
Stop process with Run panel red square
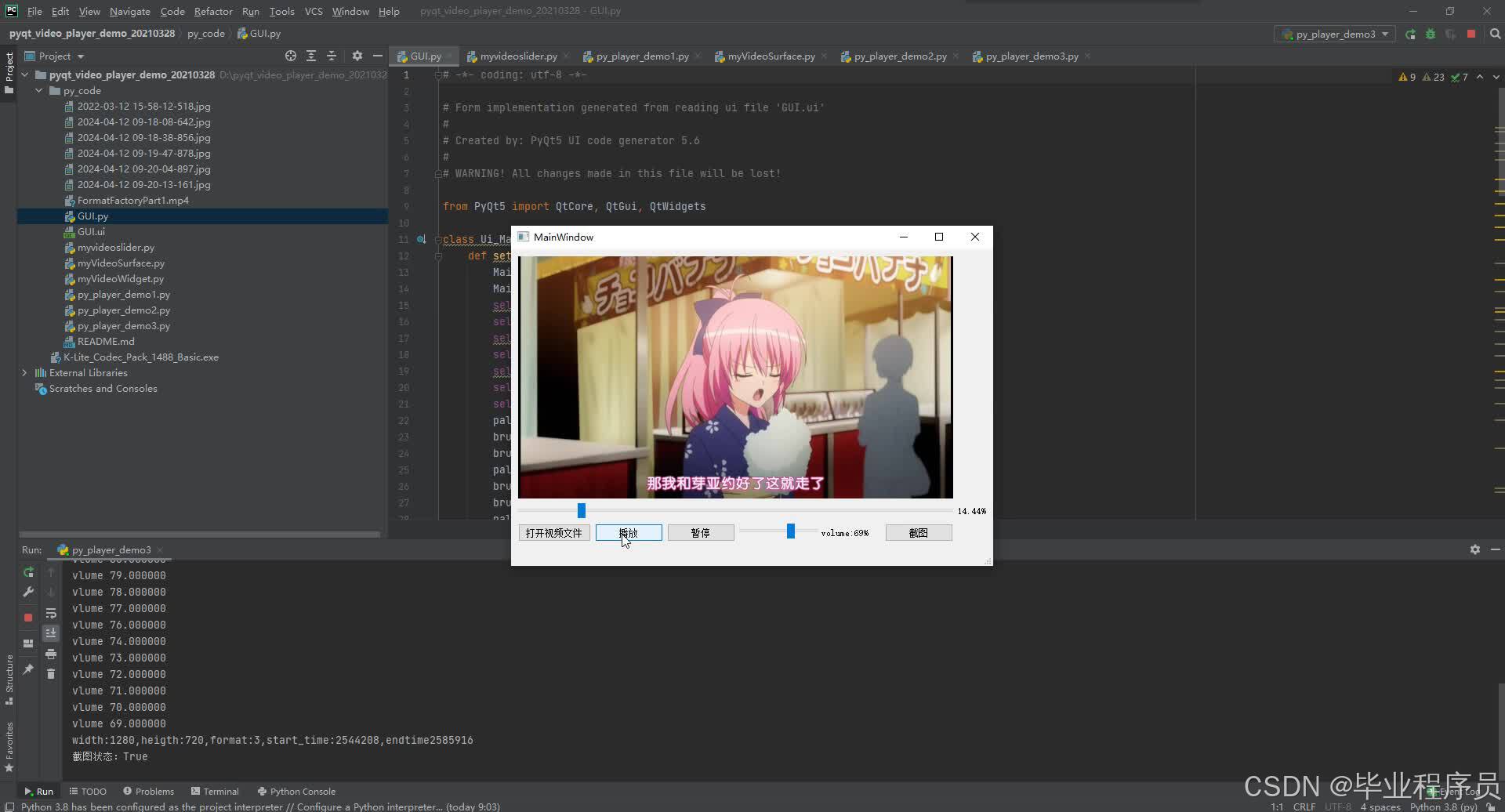tap(28, 618)
